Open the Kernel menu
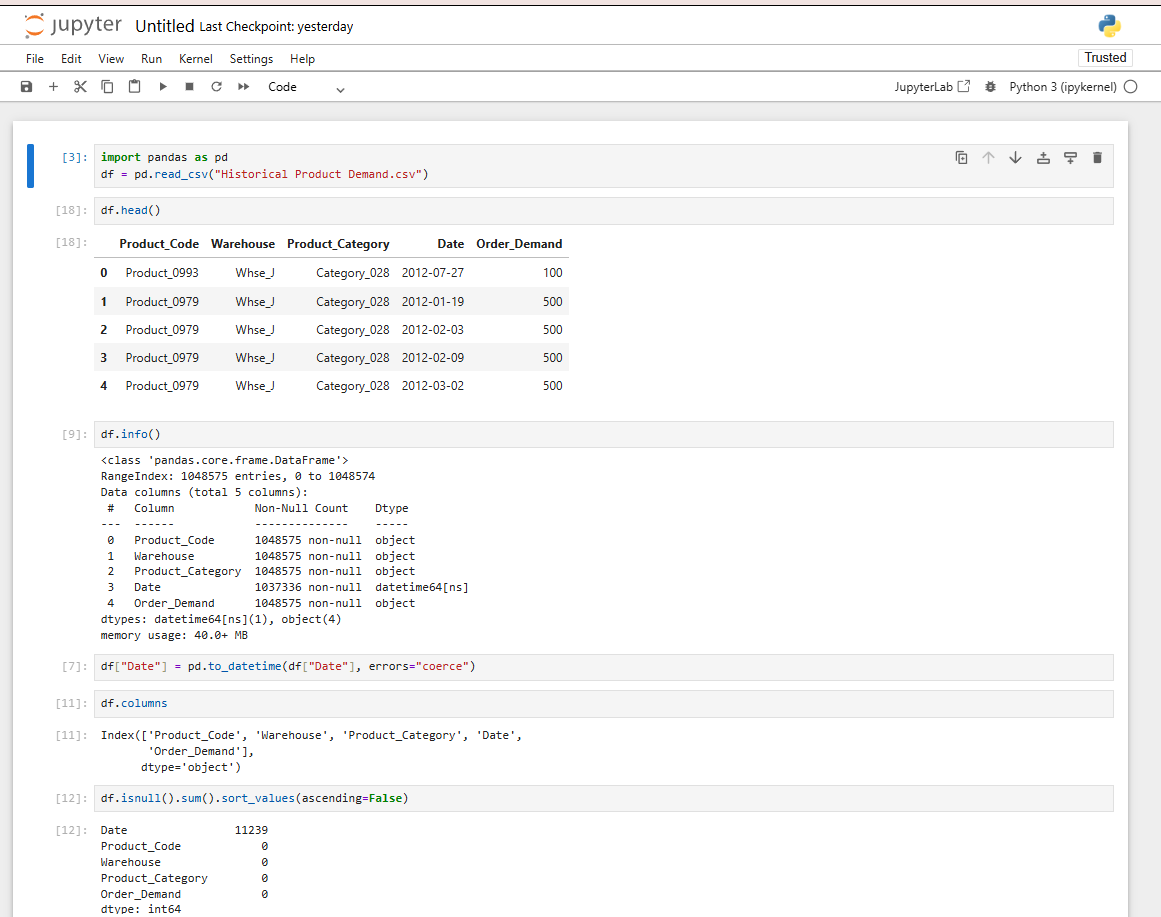 [x=195, y=59]
